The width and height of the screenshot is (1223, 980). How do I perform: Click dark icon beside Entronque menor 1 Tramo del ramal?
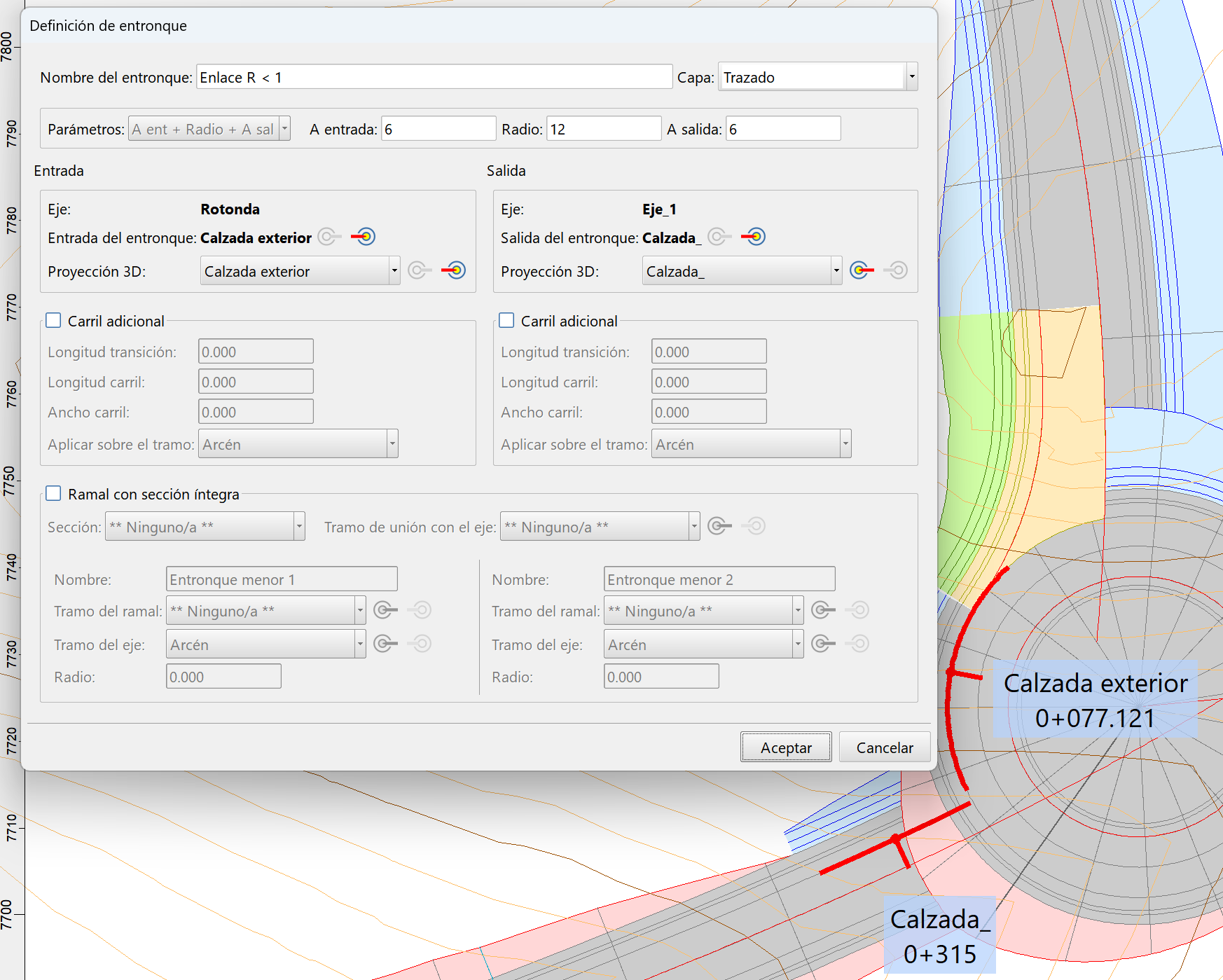(385, 610)
